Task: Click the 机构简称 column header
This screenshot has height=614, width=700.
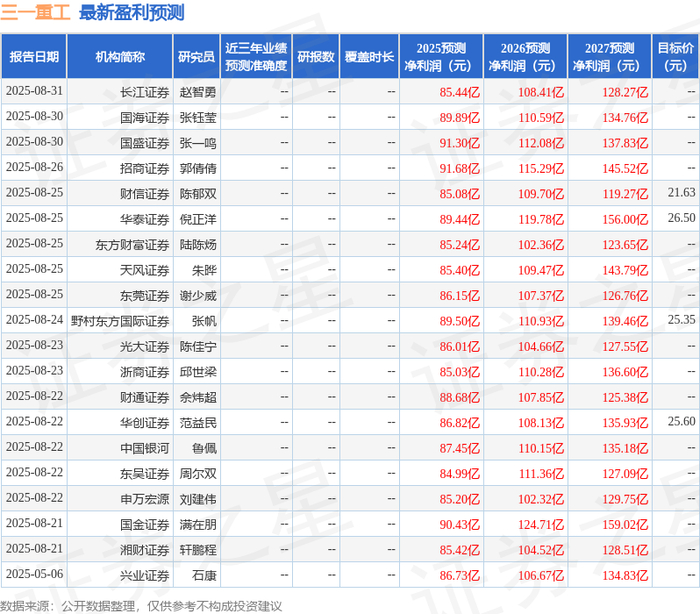Action: coord(120,57)
